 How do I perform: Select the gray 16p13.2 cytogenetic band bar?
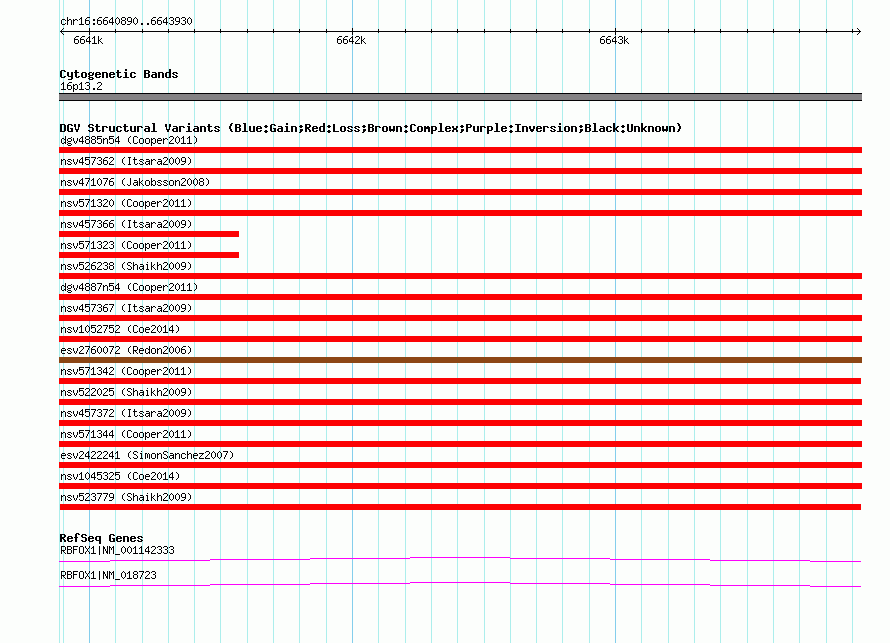pyautogui.click(x=460, y=97)
